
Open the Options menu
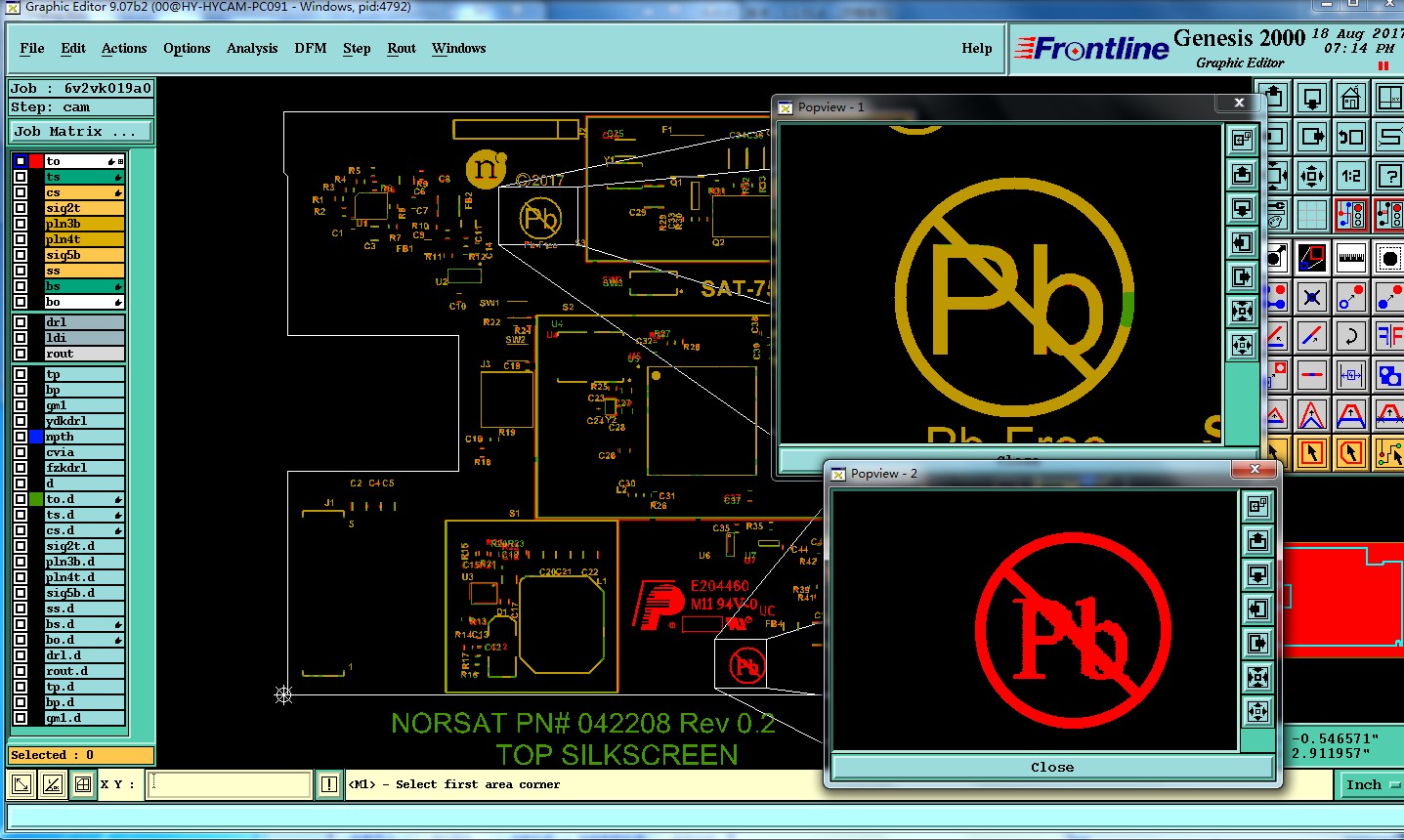tap(187, 48)
